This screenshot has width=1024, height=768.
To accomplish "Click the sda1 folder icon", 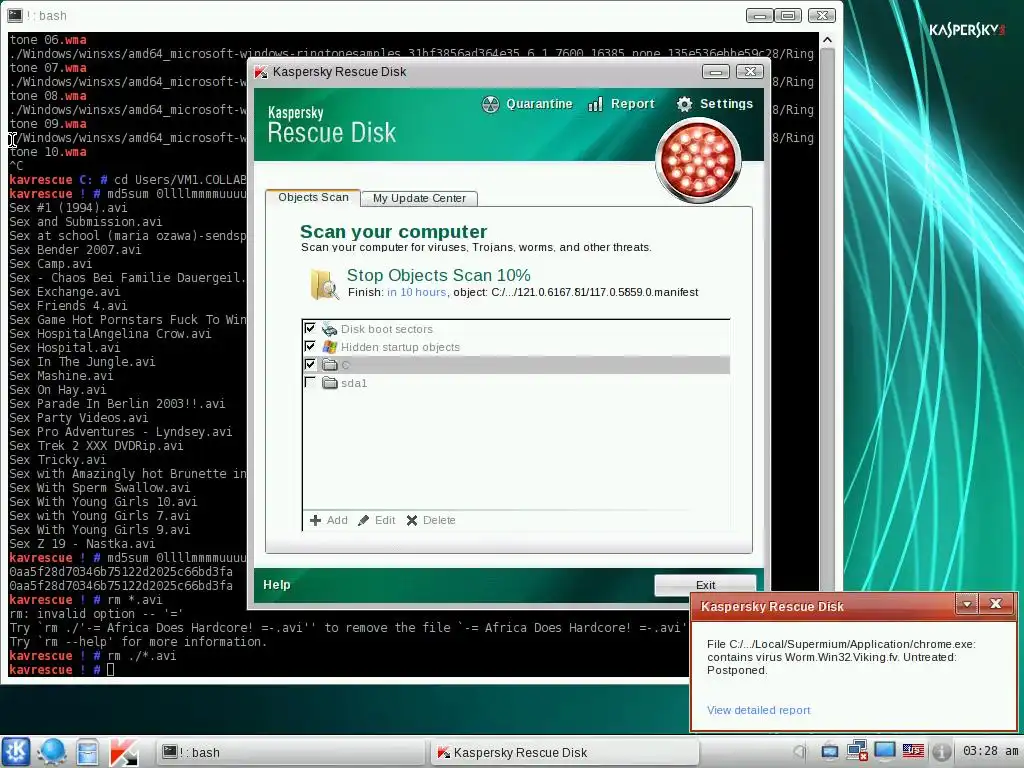I will coord(330,383).
